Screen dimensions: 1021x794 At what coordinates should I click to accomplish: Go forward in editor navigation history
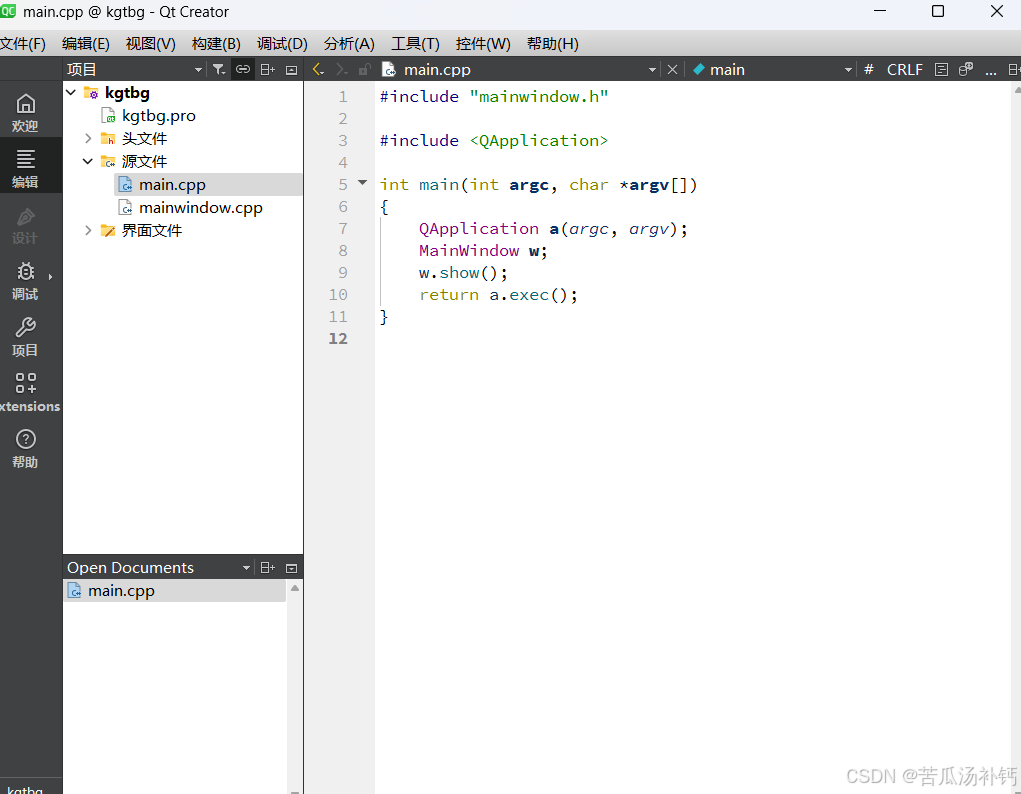pos(341,69)
